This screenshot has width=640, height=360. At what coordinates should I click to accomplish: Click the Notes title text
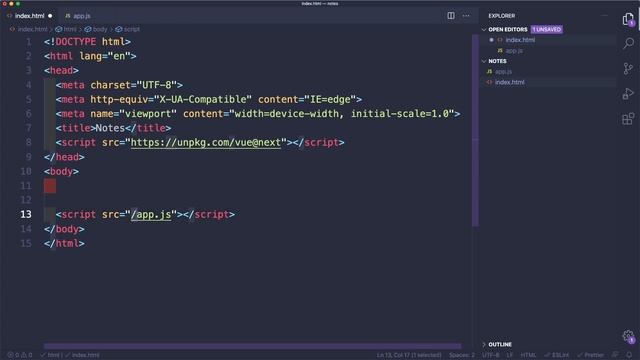point(110,128)
